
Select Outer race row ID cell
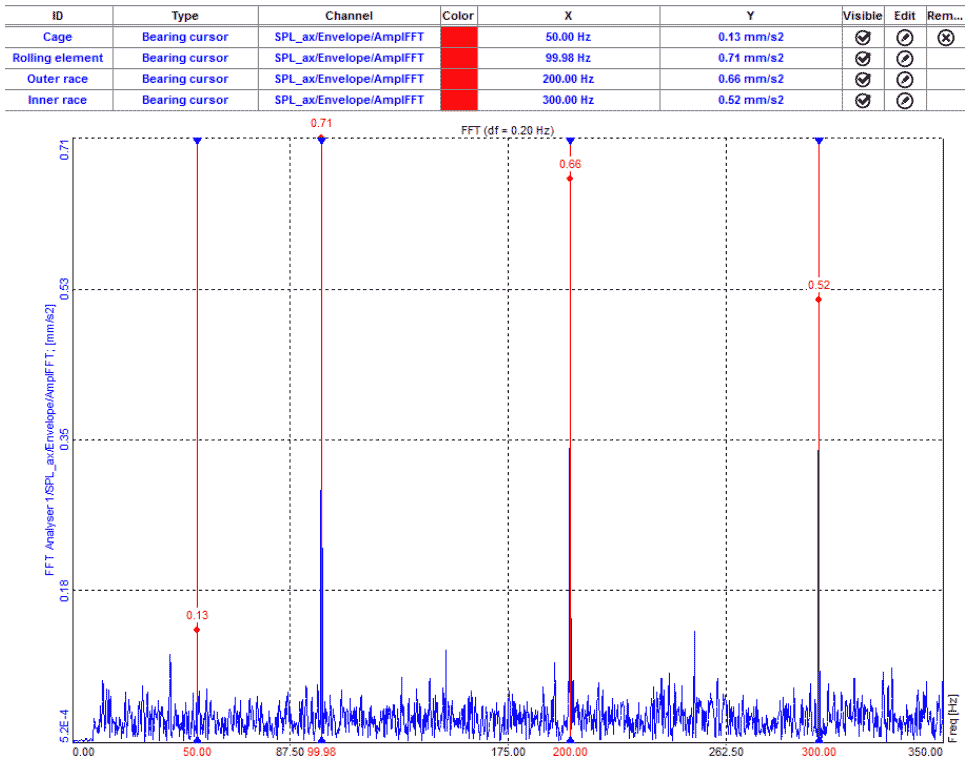tap(57, 79)
